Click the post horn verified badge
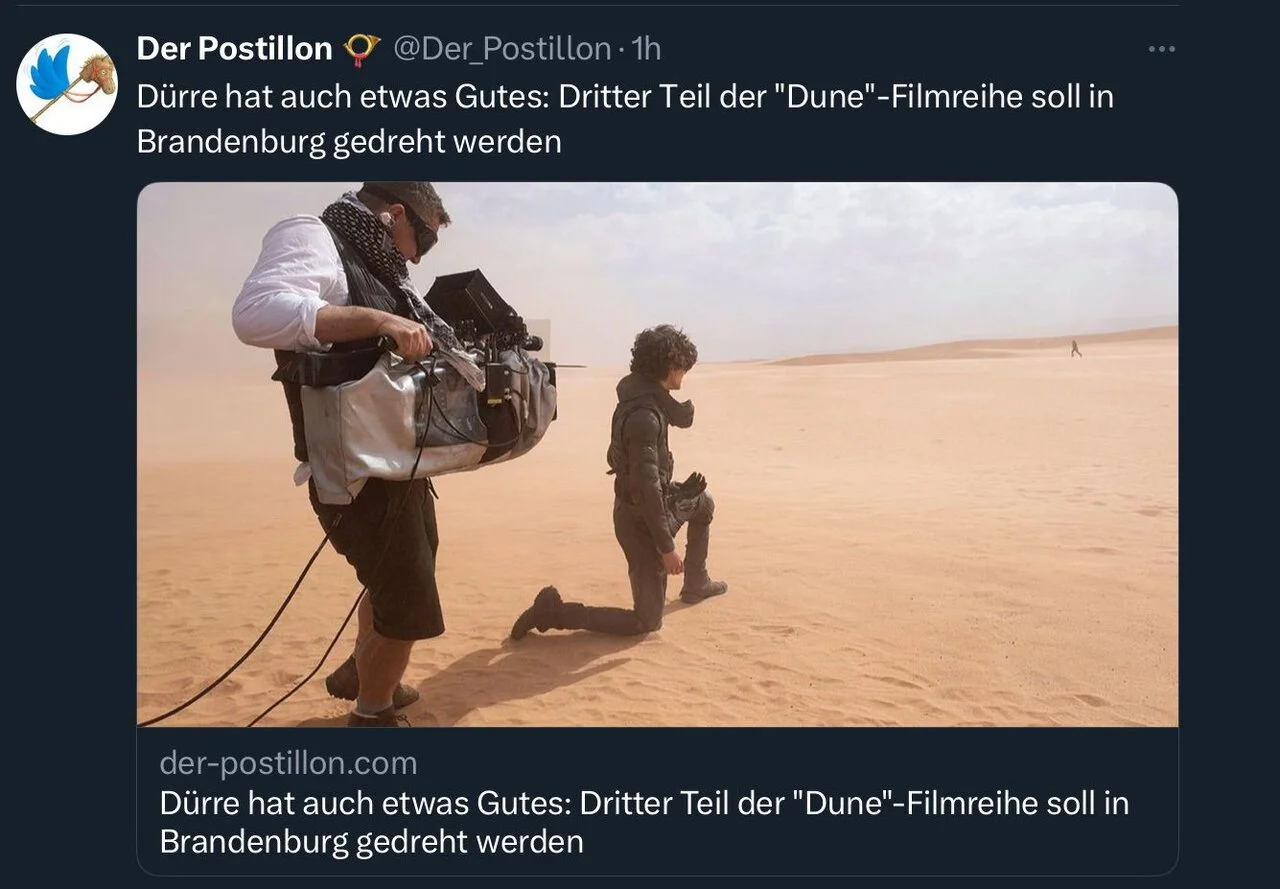This screenshot has width=1280, height=889. pyautogui.click(x=361, y=49)
